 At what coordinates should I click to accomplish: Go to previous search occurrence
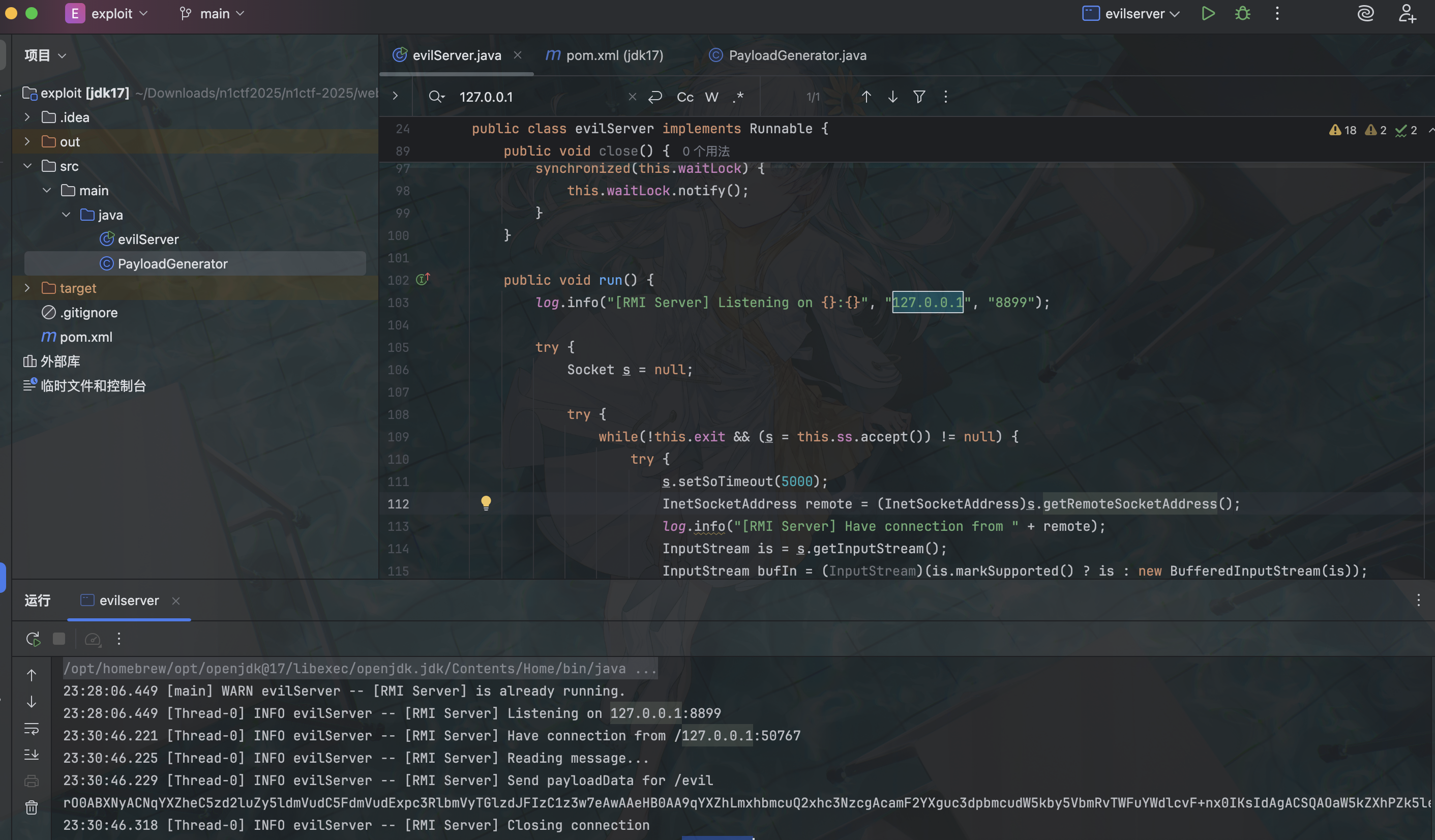(865, 97)
